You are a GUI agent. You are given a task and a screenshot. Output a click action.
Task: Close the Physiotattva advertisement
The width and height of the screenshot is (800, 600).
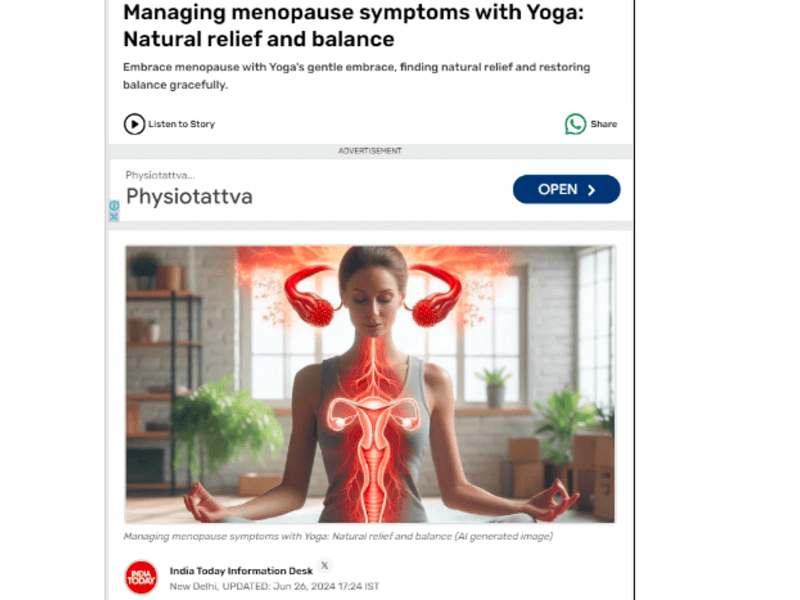[x=114, y=216]
